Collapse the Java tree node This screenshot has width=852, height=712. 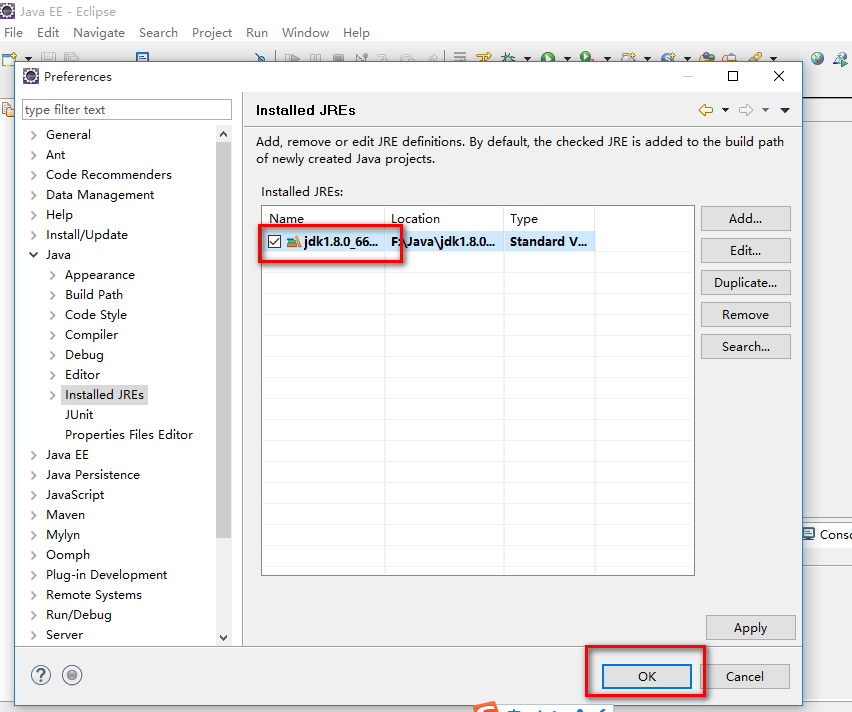click(34, 255)
